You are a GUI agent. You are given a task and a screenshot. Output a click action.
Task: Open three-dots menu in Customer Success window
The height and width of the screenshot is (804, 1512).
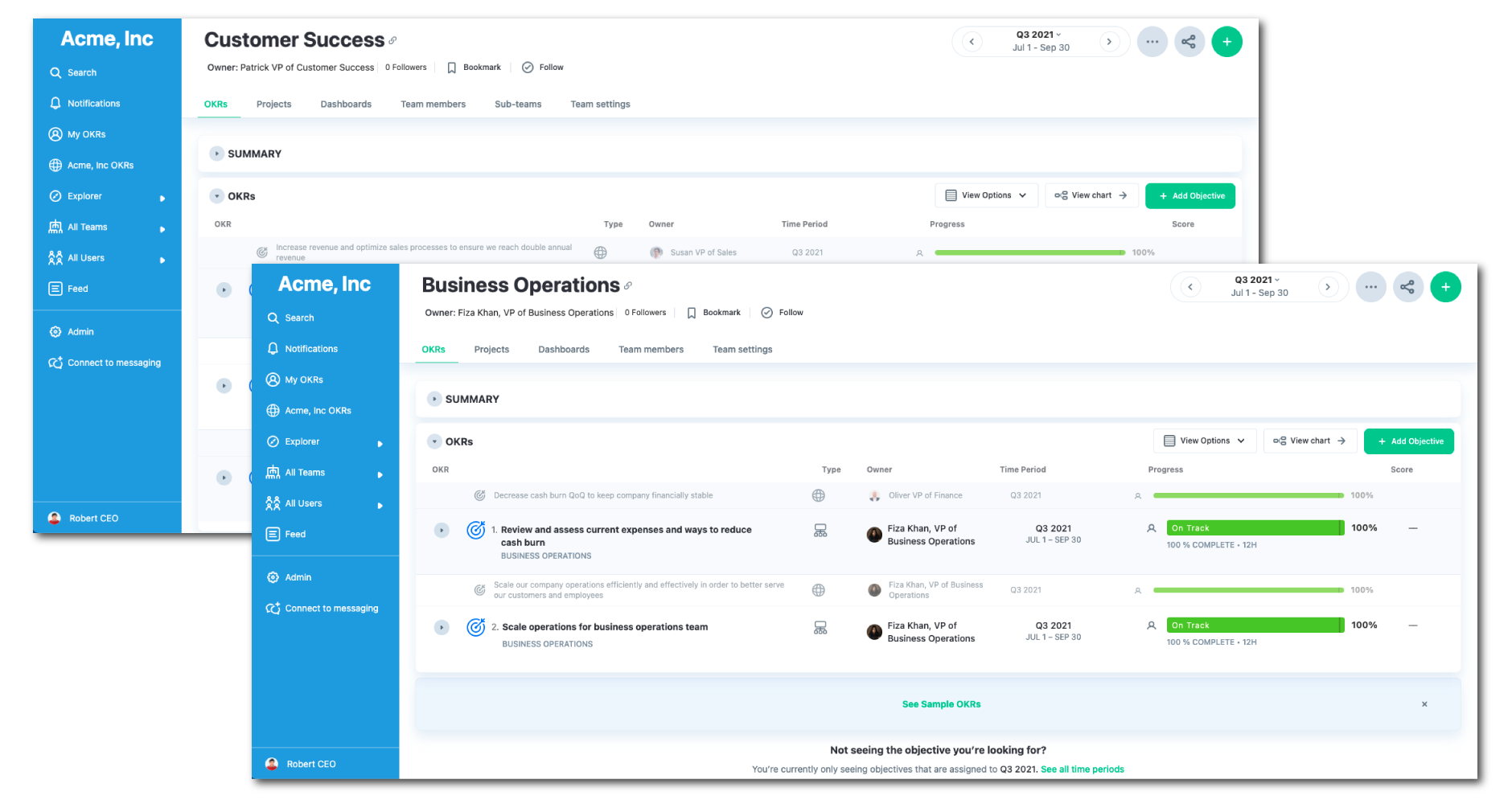1152,42
